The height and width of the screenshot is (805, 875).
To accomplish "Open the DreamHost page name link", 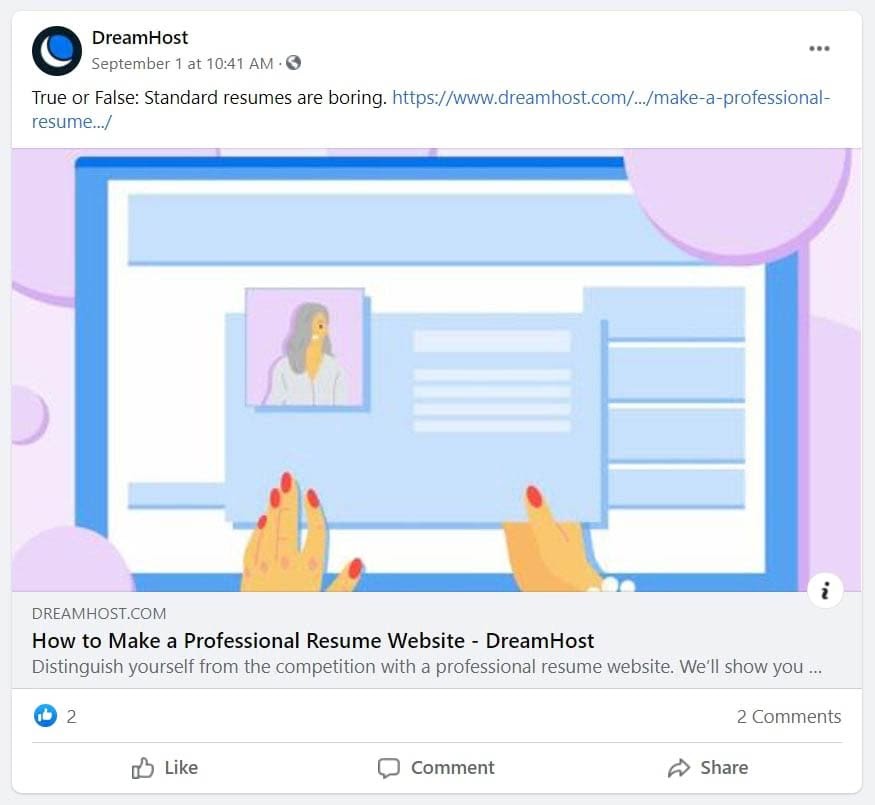I will (140, 37).
